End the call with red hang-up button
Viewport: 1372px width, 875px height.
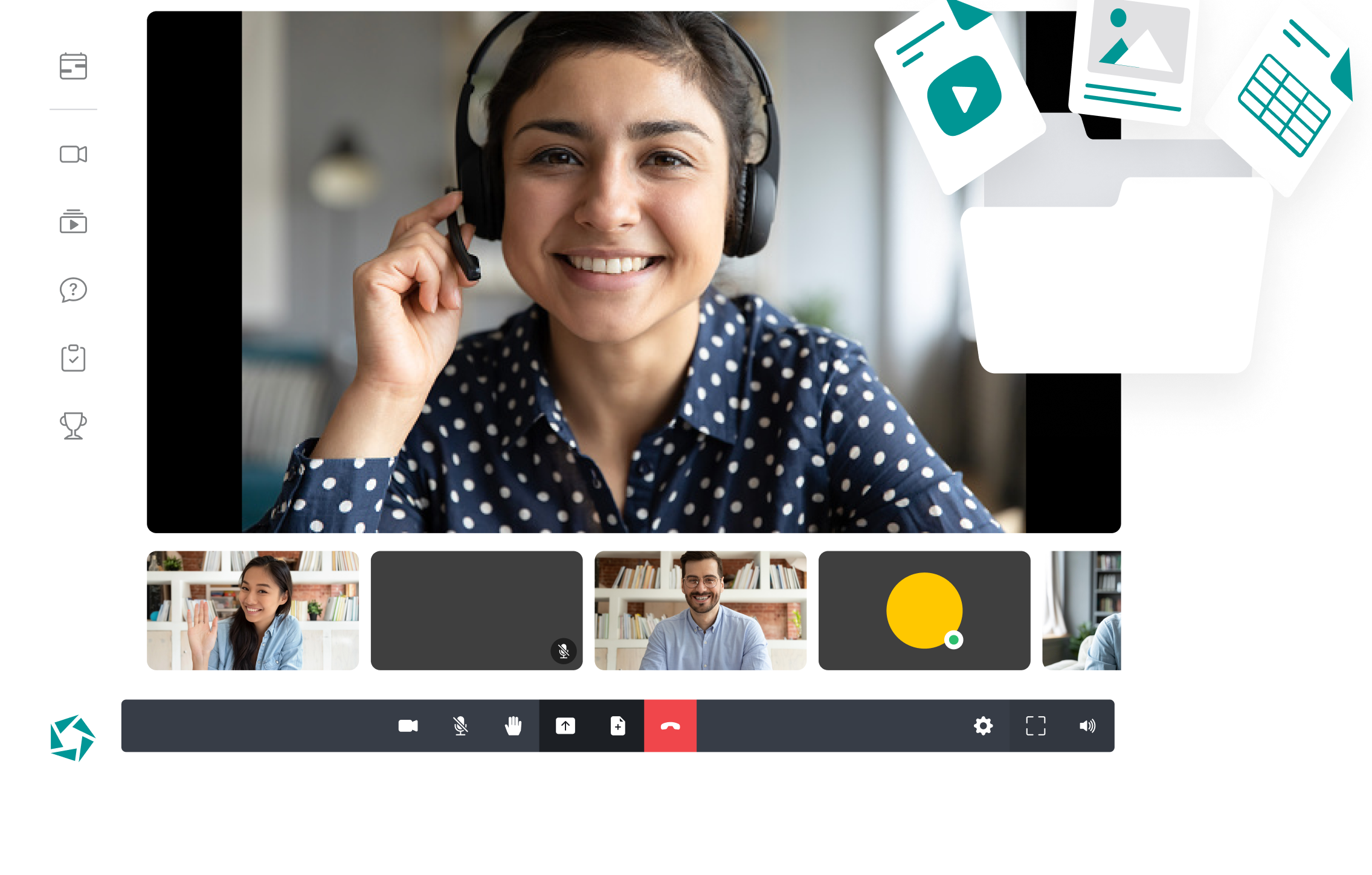coord(670,726)
